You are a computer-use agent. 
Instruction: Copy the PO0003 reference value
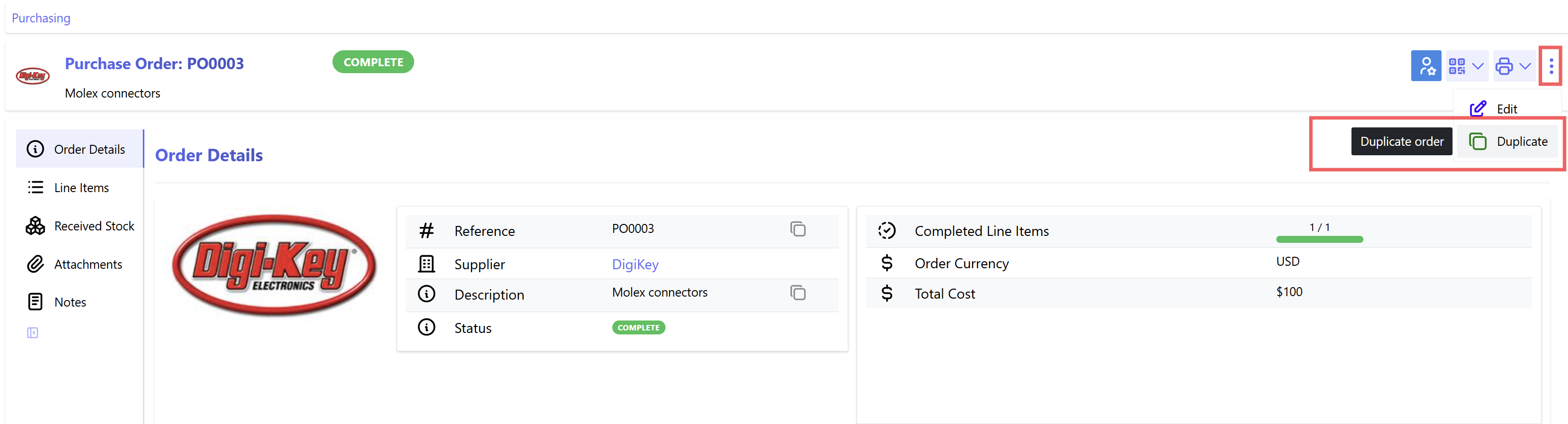[x=797, y=229]
